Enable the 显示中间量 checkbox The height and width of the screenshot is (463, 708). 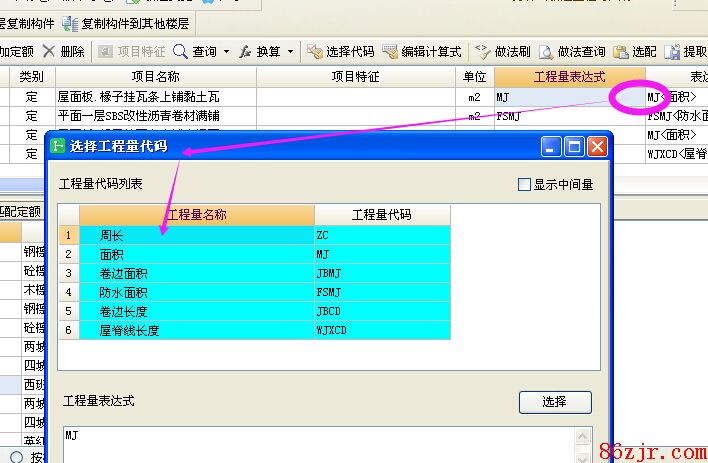coord(524,184)
